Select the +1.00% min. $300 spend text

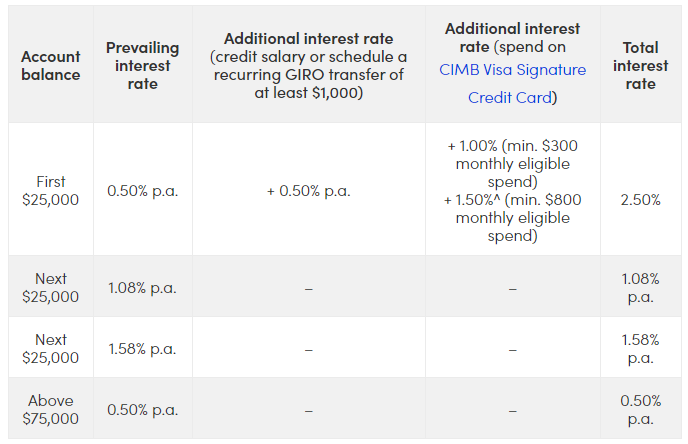(512, 163)
